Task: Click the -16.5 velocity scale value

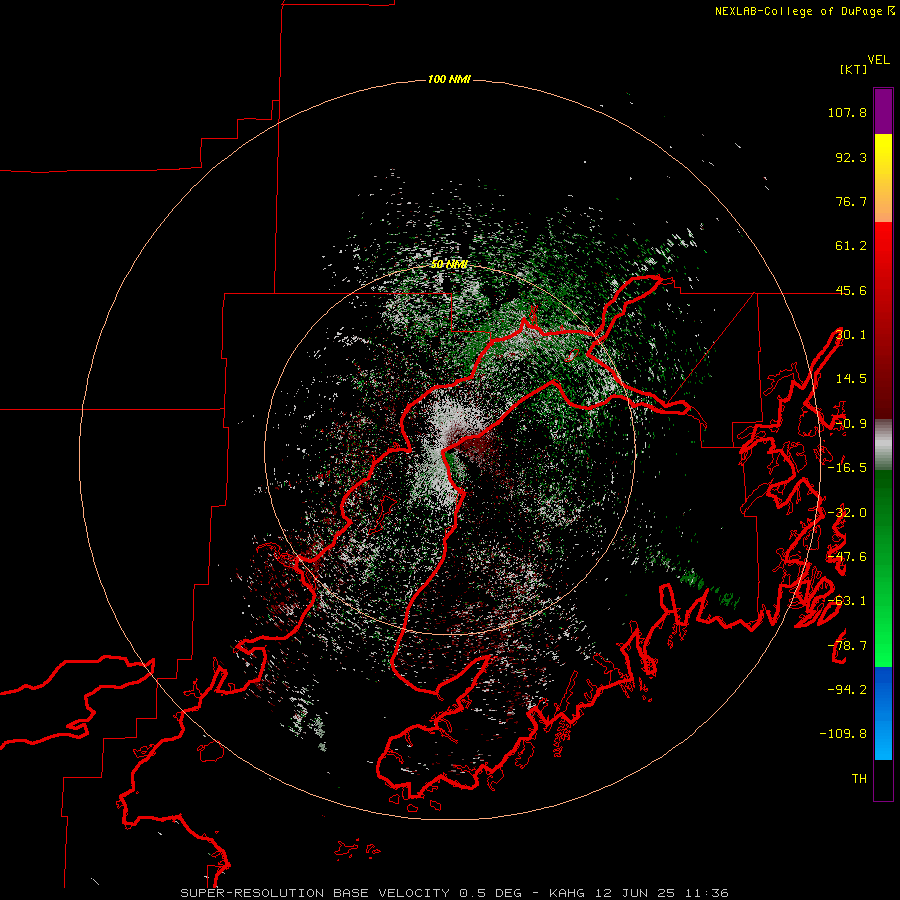Action: (x=847, y=468)
